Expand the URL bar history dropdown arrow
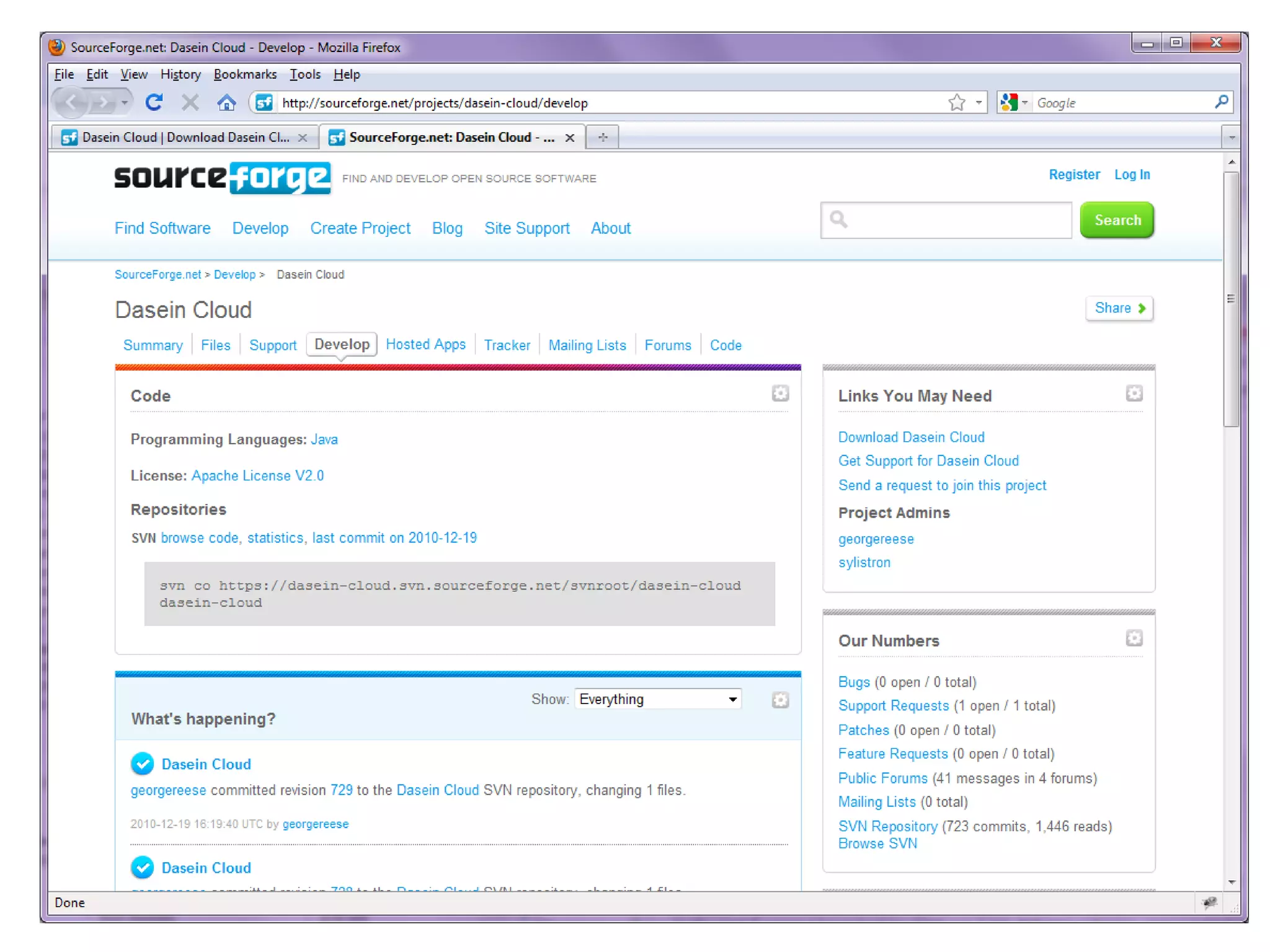This screenshot has width=1270, height=952. [x=979, y=102]
